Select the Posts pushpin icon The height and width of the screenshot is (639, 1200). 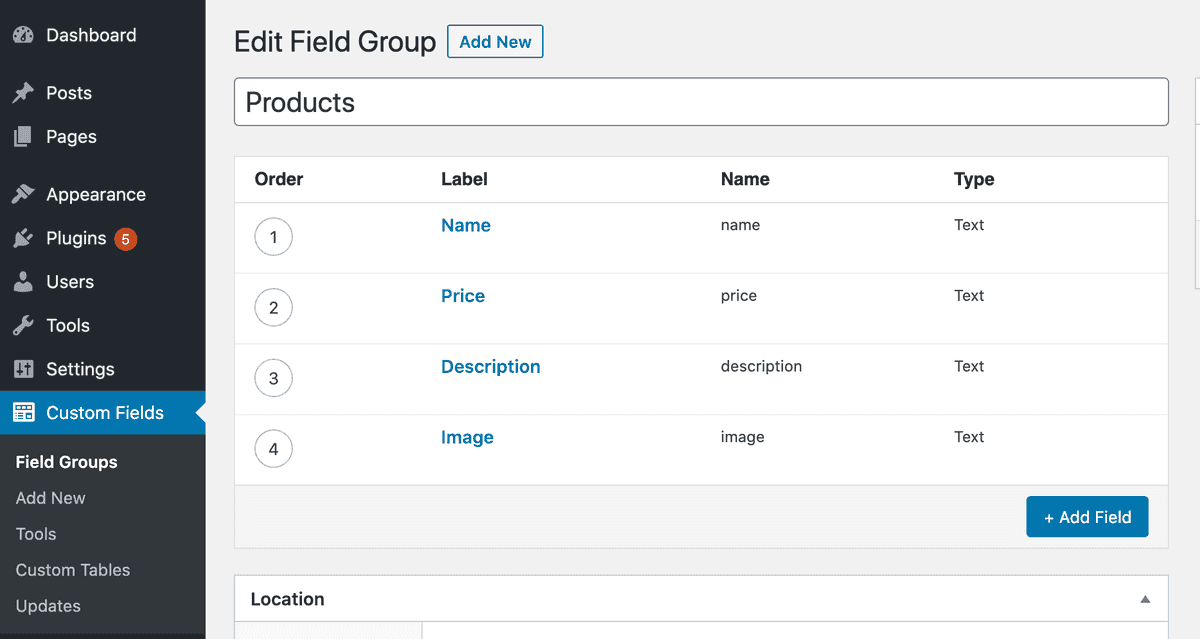coord(22,92)
